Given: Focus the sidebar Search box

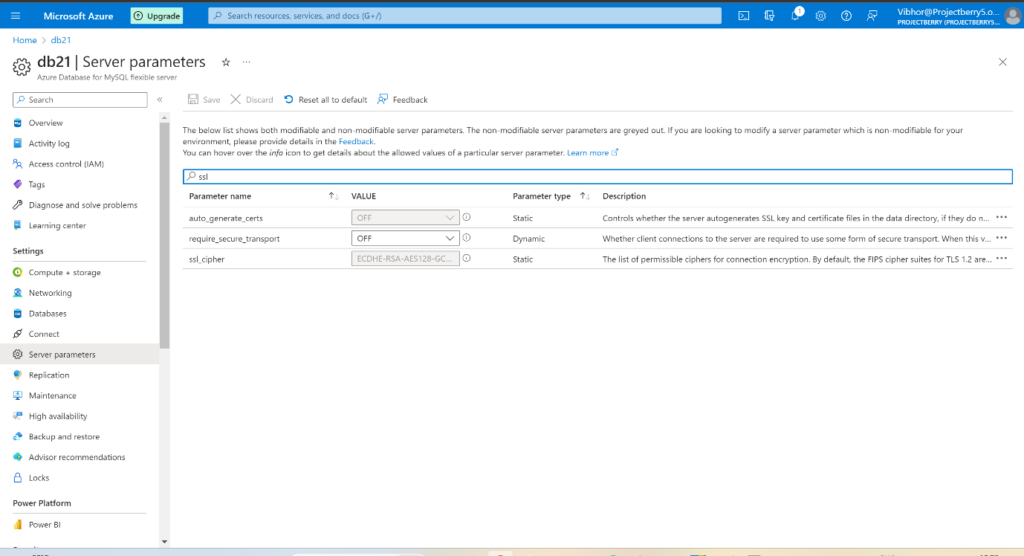Looking at the screenshot, I should click(80, 100).
